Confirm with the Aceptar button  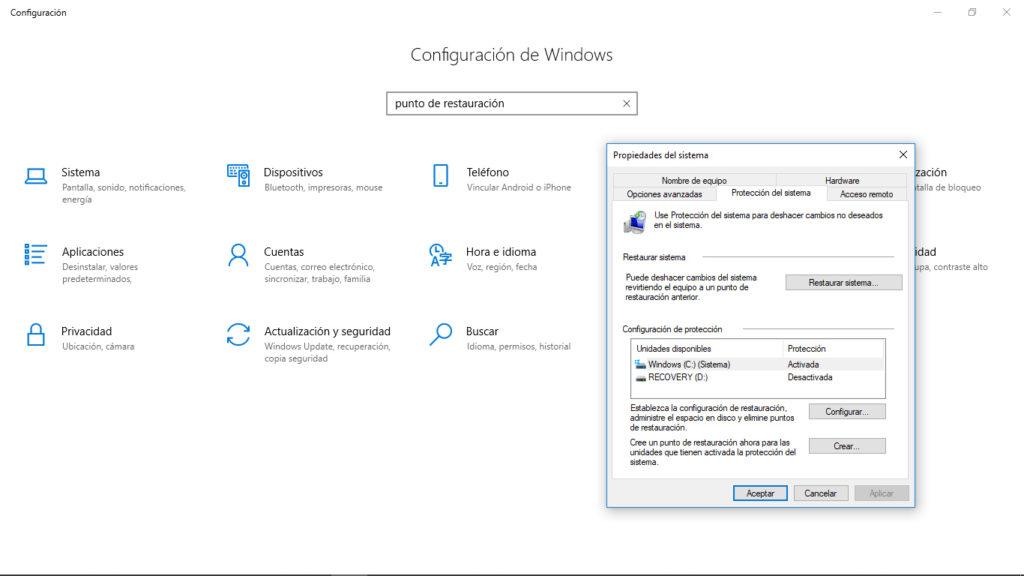[x=760, y=494]
